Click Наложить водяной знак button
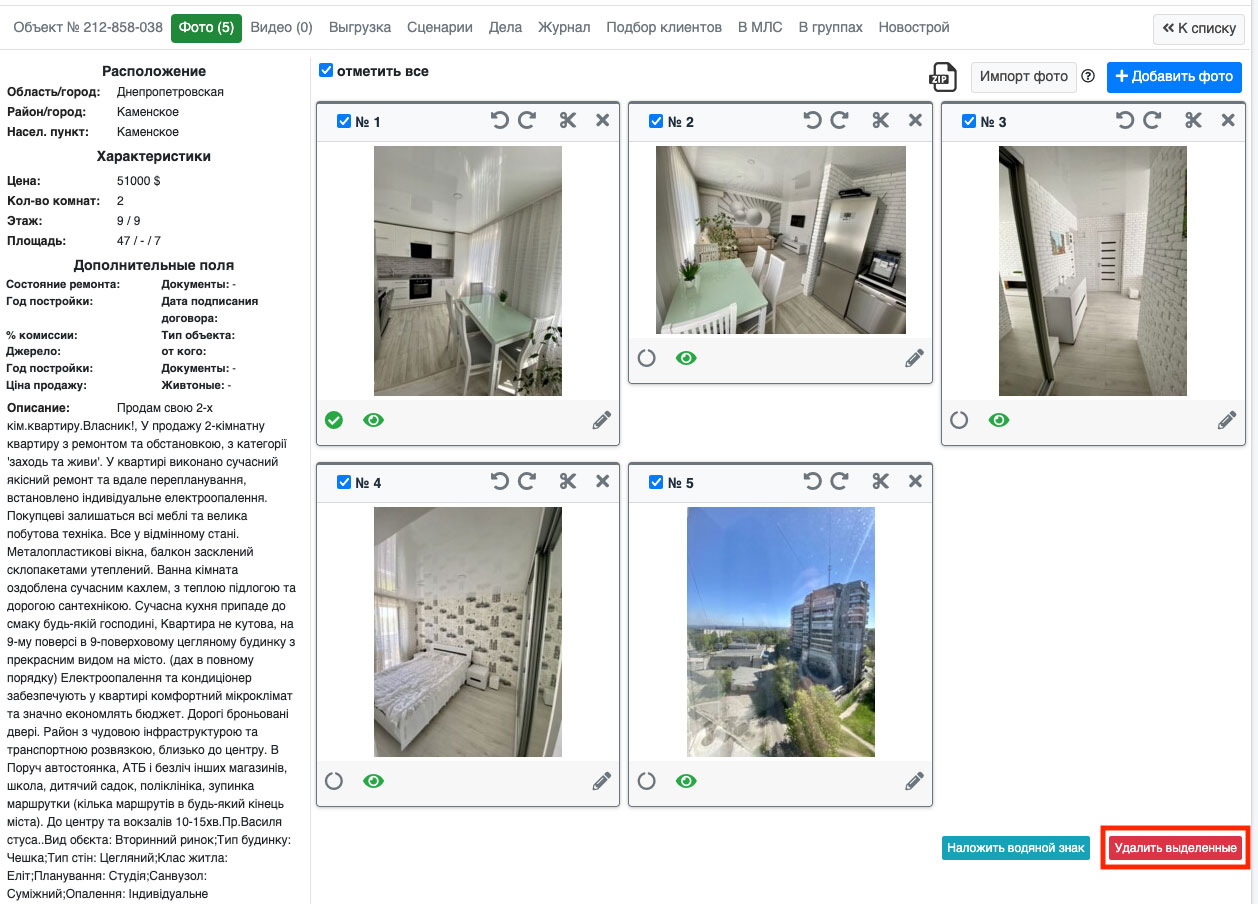Screen dimensions: 1258x904 [1015, 848]
